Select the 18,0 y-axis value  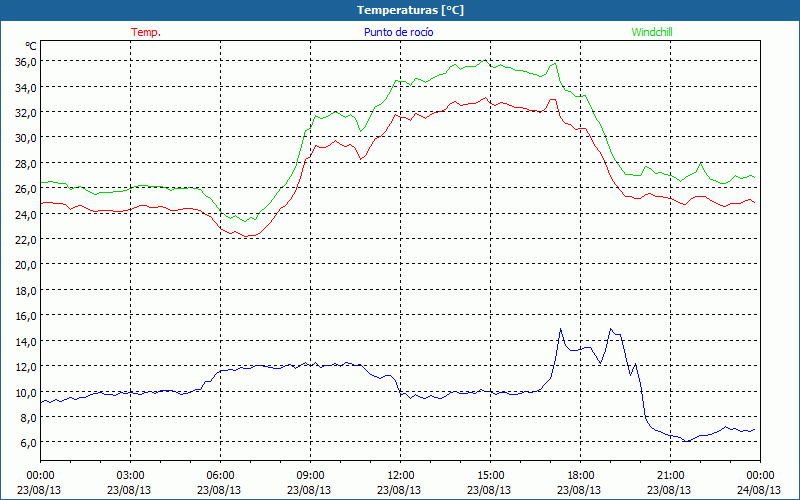27,290
